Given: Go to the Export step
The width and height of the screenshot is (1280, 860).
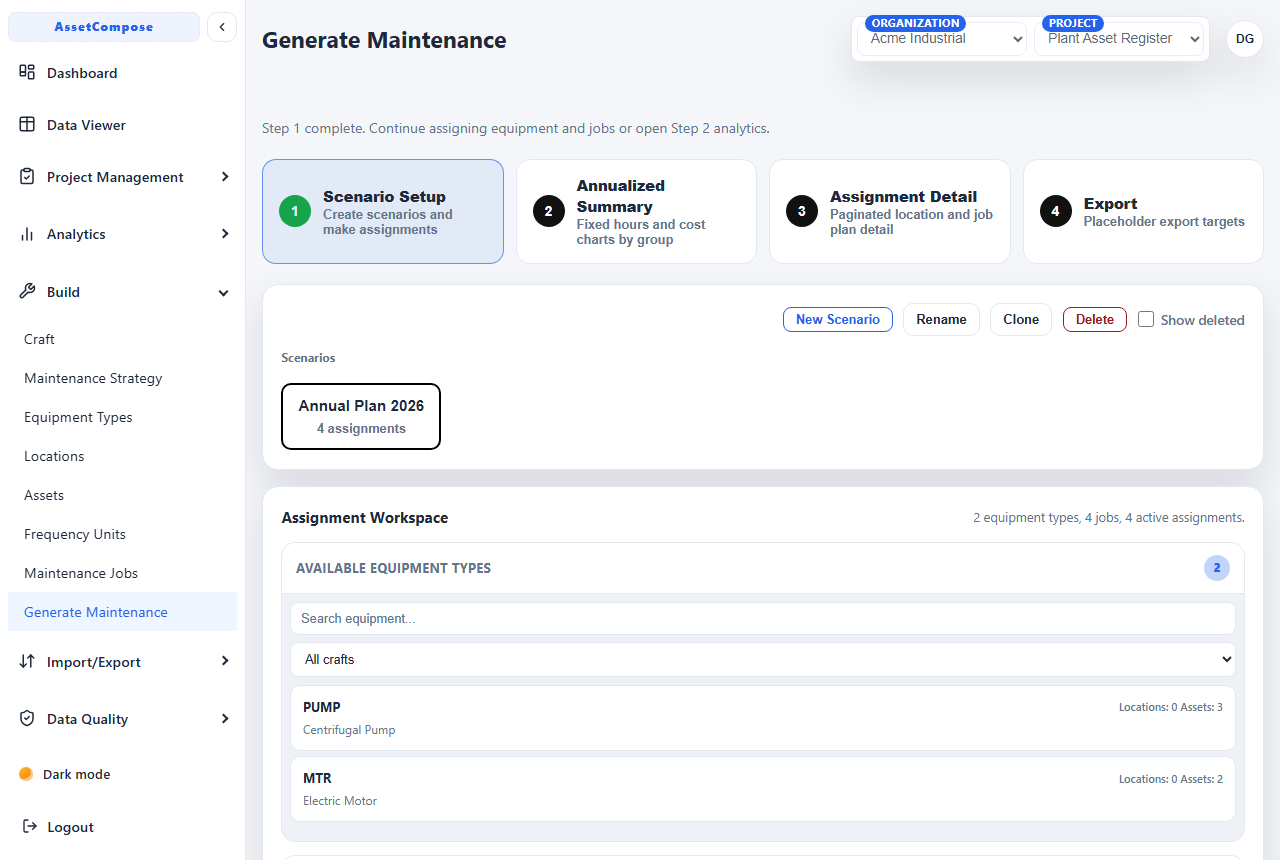Looking at the screenshot, I should pos(1143,211).
